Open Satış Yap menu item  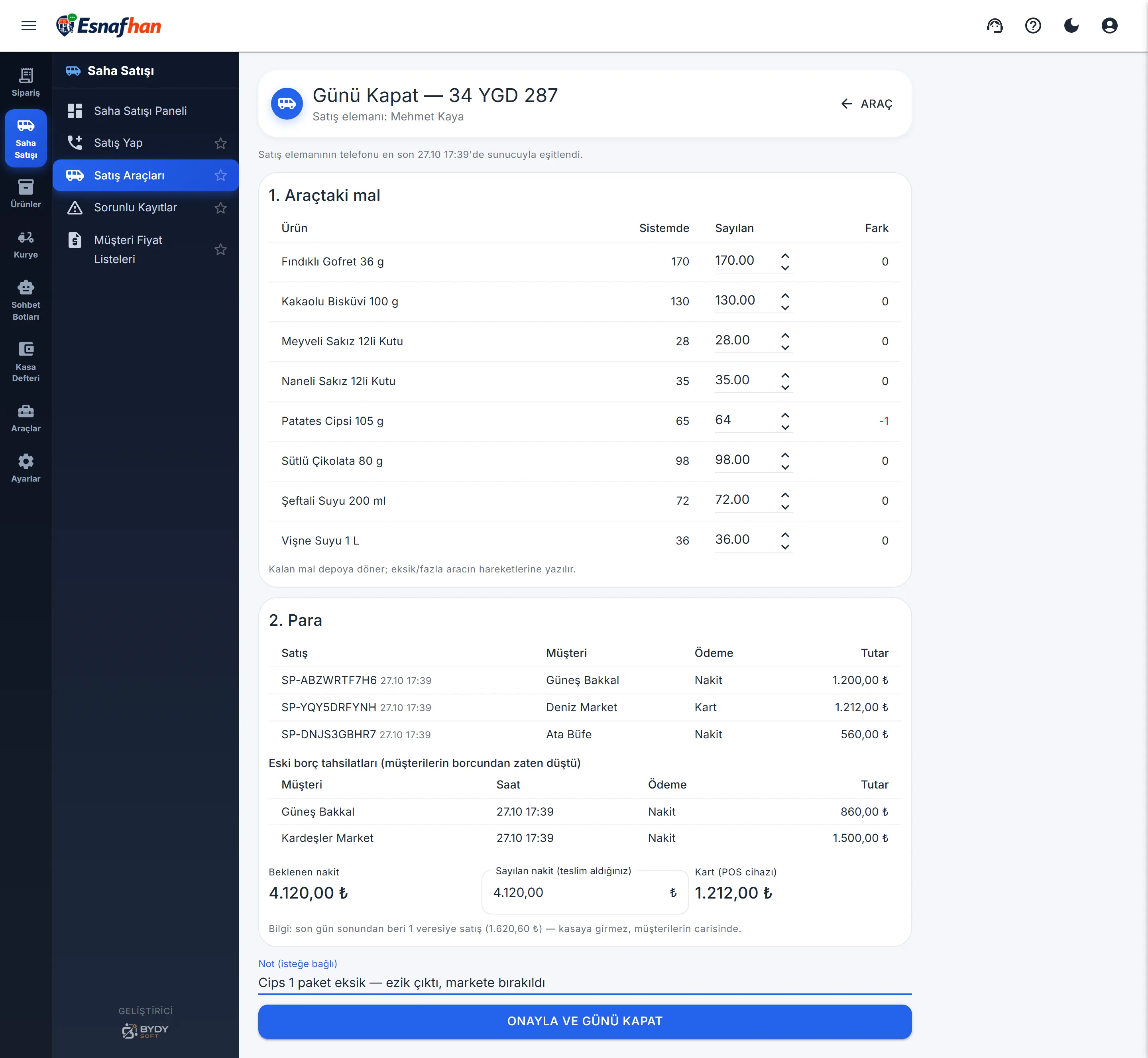coord(145,143)
